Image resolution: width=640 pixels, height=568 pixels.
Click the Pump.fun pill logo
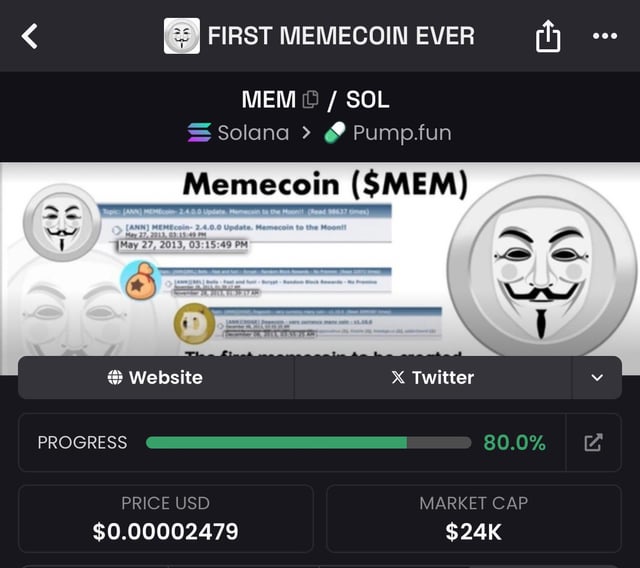335,133
